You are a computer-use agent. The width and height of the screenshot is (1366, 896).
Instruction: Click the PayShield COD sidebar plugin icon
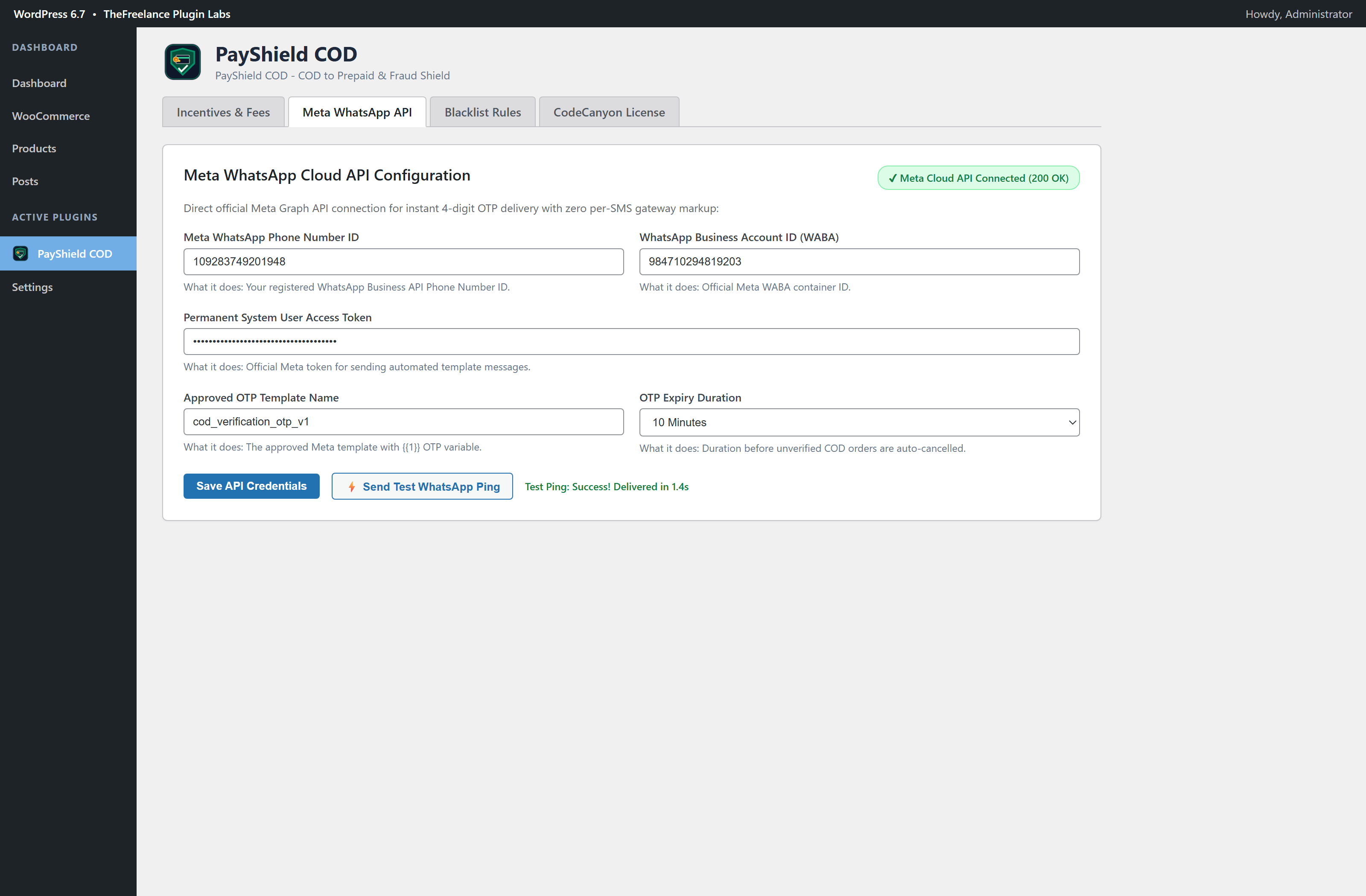click(20, 253)
